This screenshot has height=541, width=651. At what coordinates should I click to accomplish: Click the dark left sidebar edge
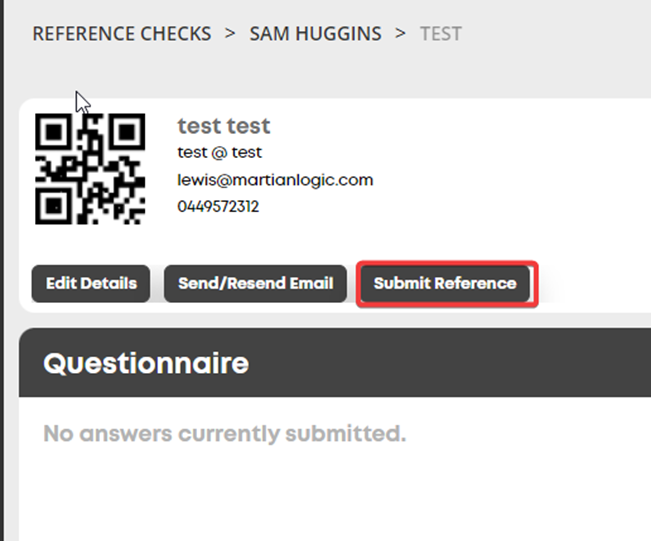(x=2, y=270)
